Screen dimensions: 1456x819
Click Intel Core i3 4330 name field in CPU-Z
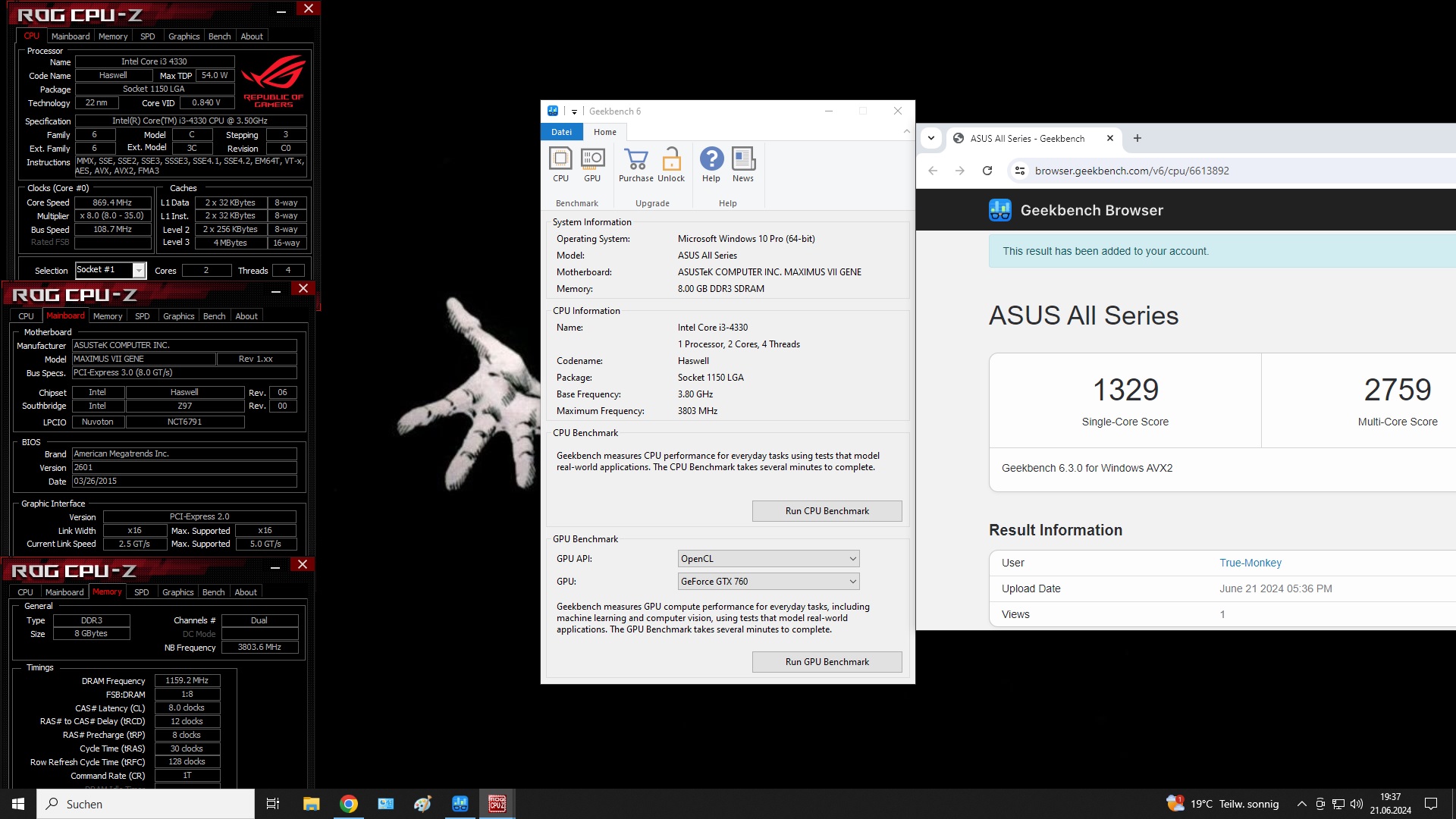(x=154, y=61)
